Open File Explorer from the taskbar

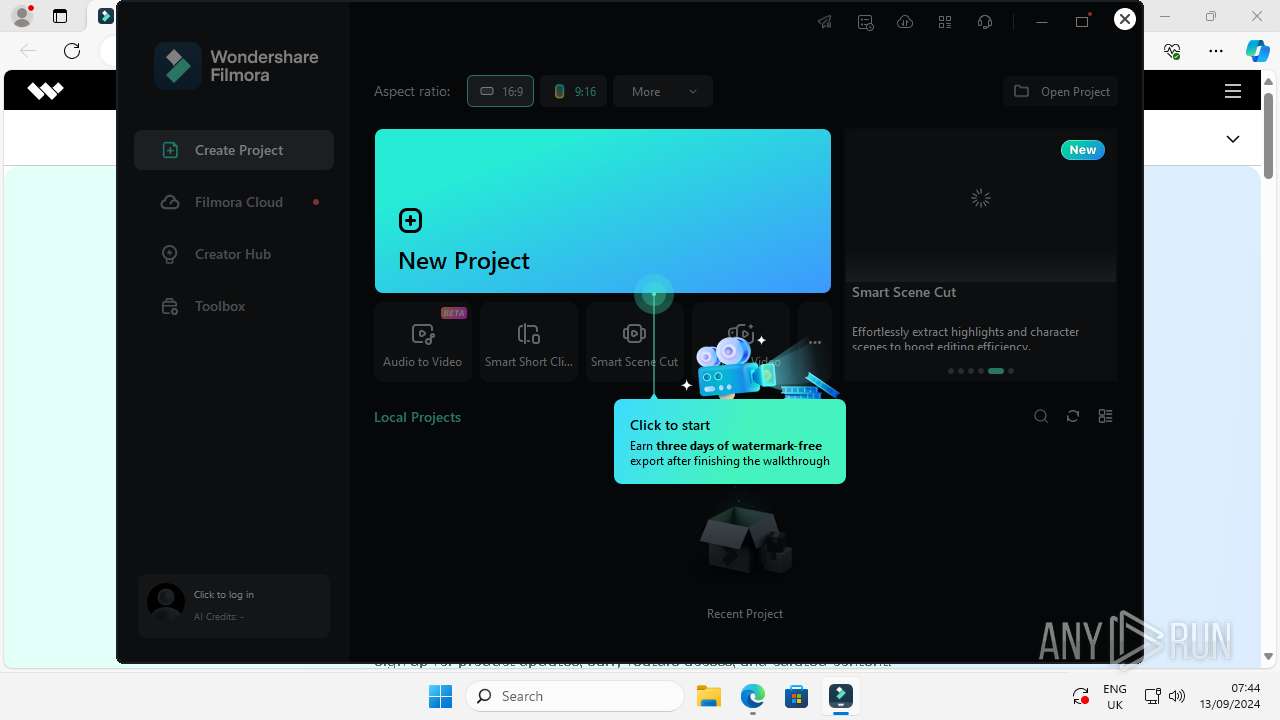(x=709, y=696)
